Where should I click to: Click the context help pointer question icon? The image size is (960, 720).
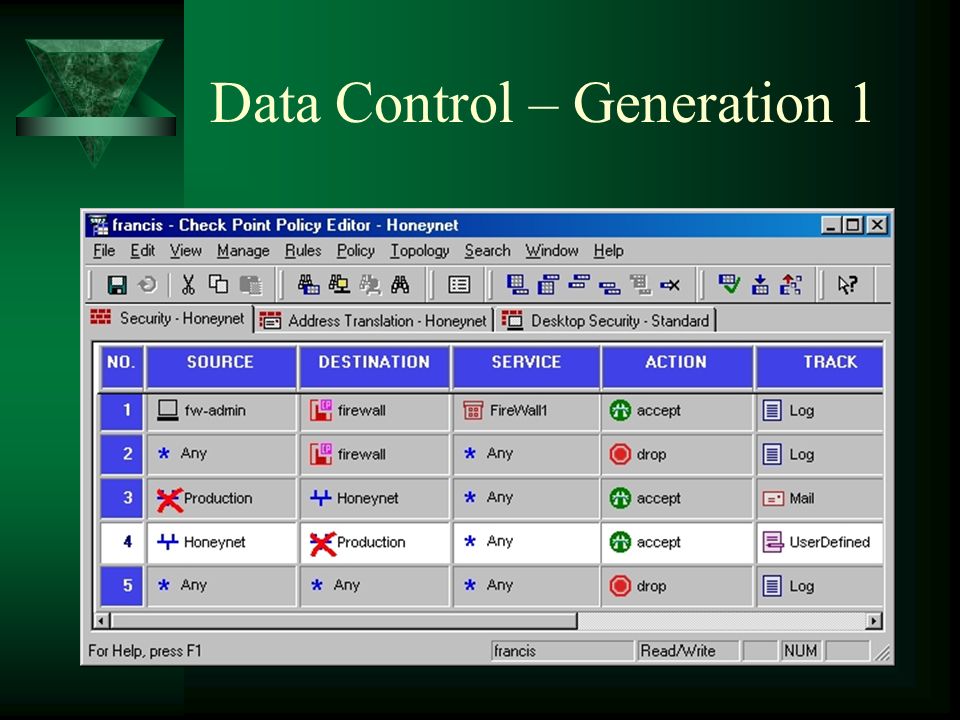pyautogui.click(x=848, y=285)
